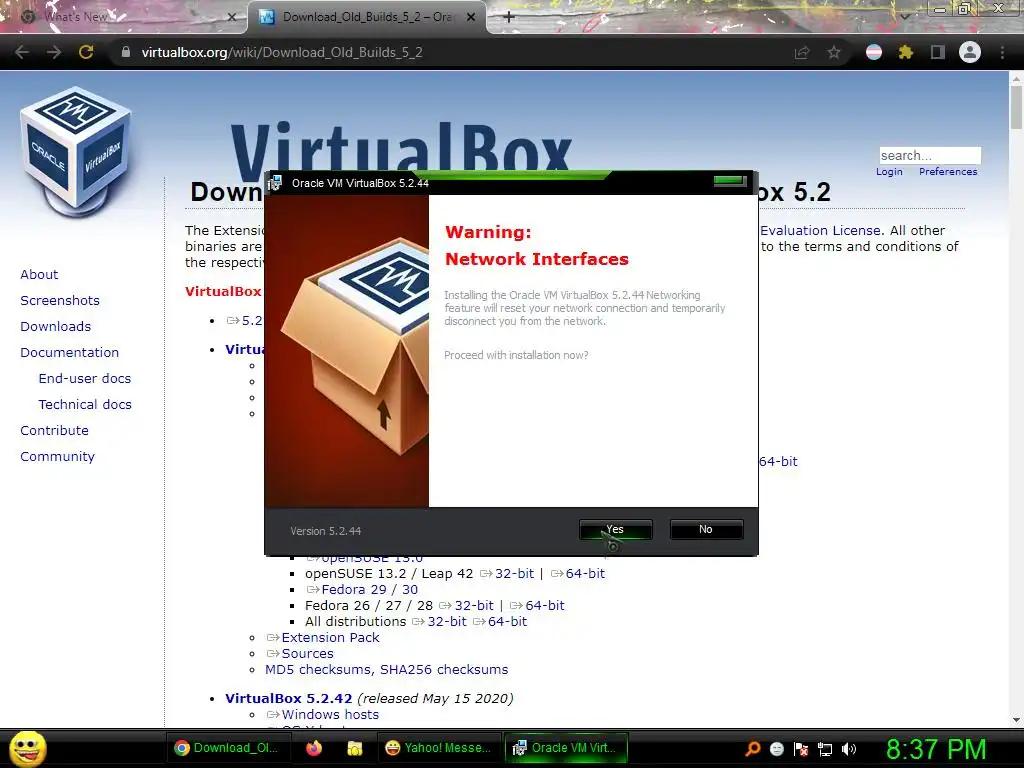Open the file folder taskbar icon
Viewport: 1024px width, 768px height.
click(355, 748)
